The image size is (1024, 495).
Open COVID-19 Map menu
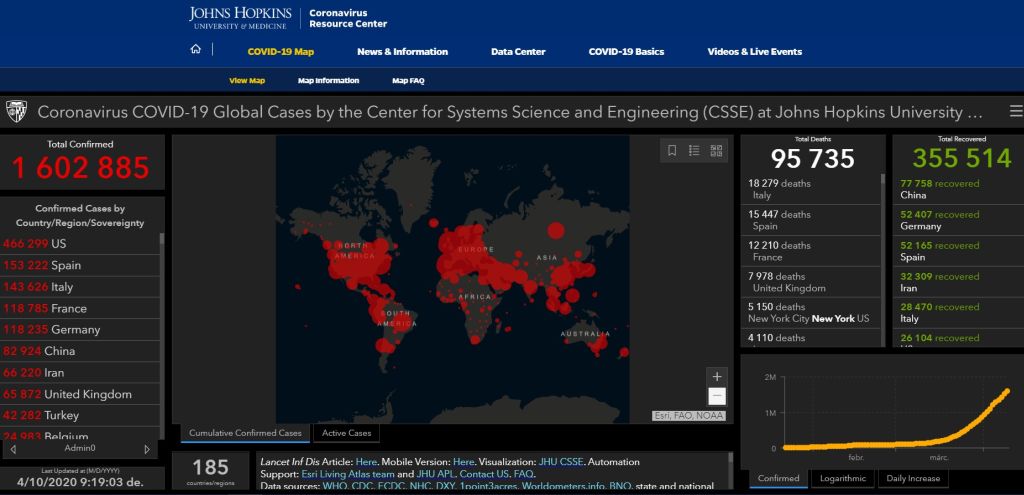pos(281,52)
